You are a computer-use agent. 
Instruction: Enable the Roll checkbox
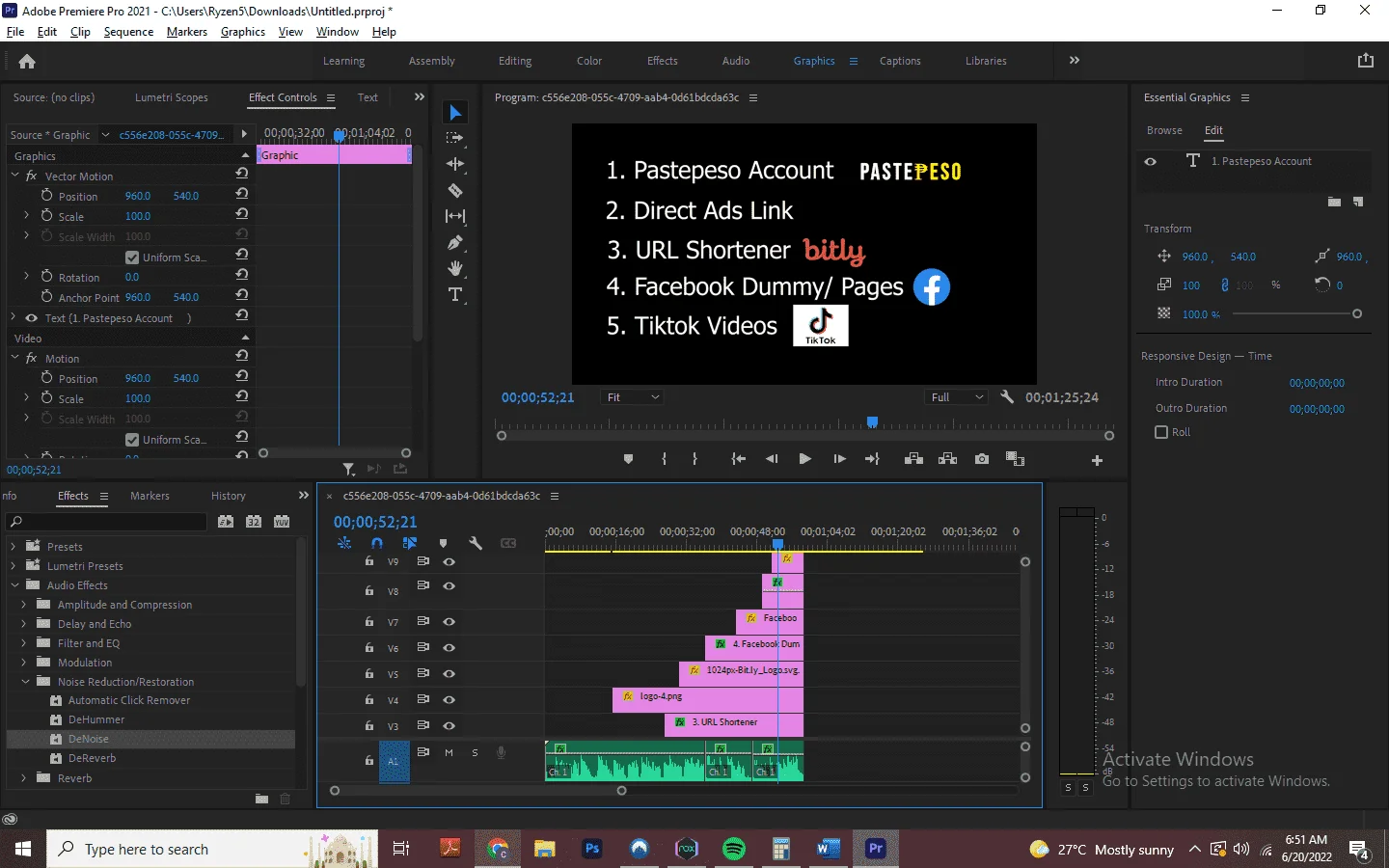click(x=1161, y=432)
